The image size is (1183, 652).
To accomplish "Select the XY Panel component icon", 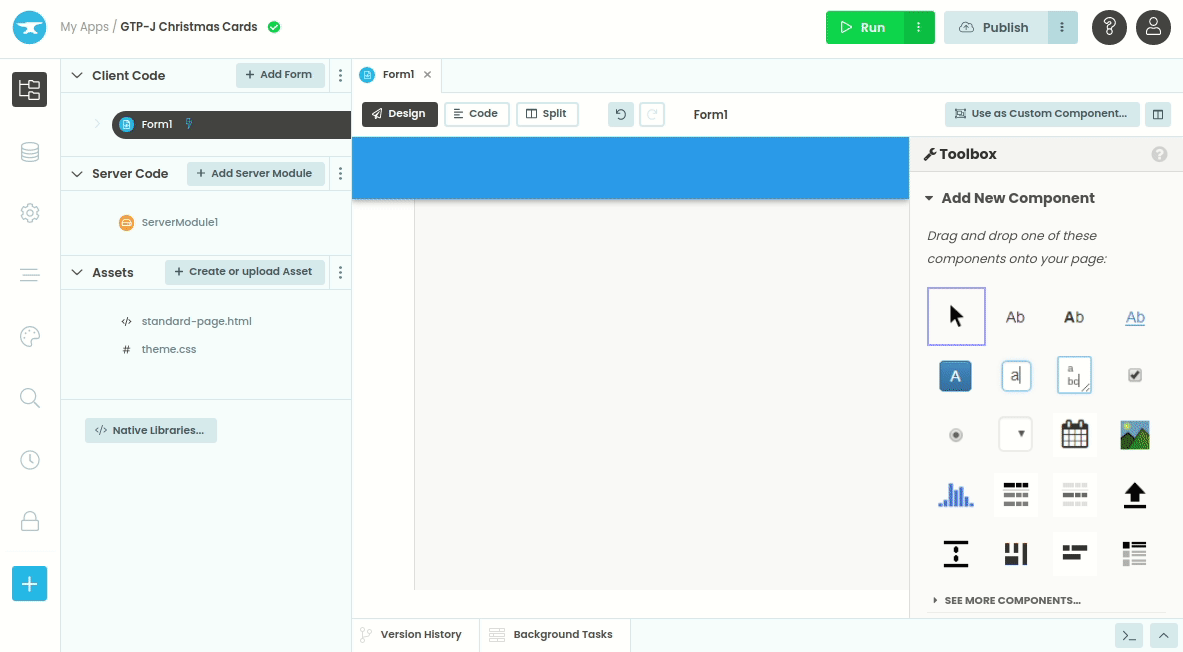I will [1016, 554].
